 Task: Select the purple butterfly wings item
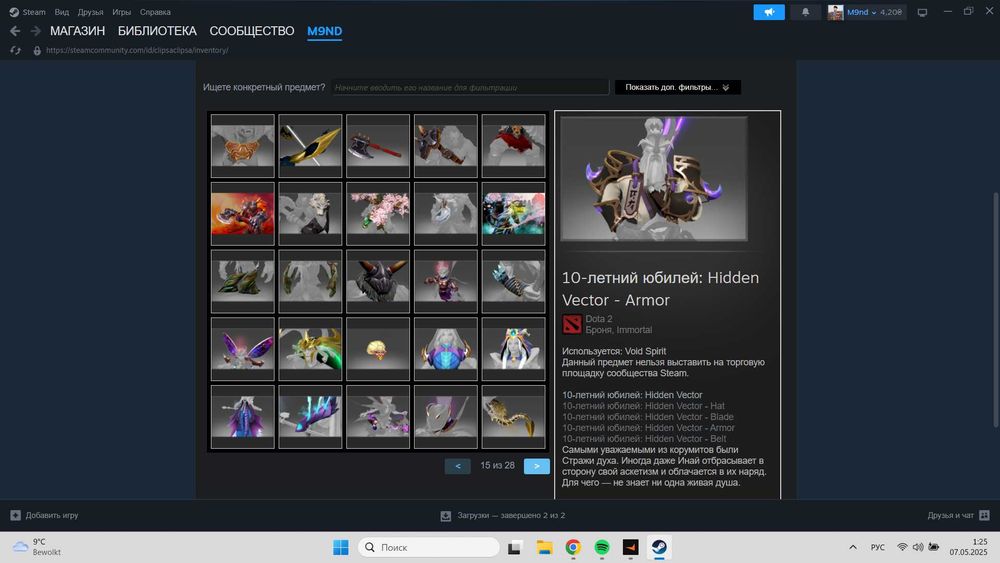(243, 349)
